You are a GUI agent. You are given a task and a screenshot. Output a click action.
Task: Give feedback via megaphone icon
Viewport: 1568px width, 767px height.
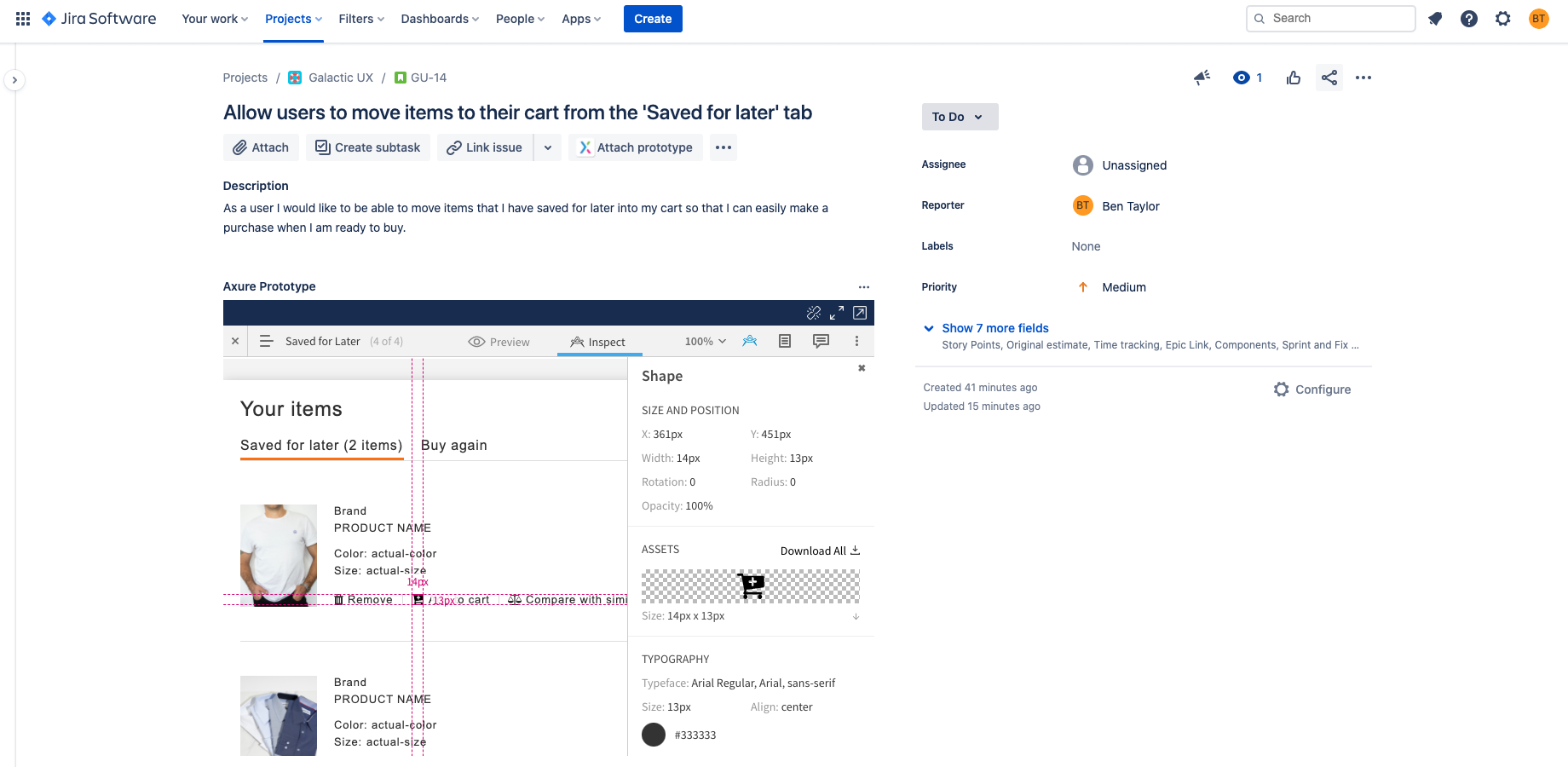click(1202, 78)
